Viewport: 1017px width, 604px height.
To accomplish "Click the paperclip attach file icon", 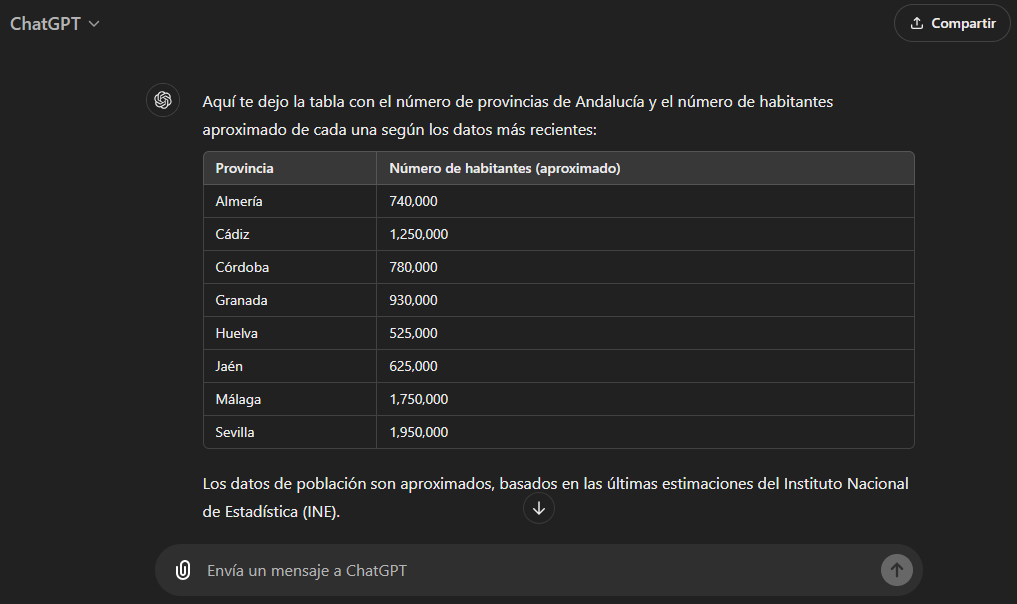I will coord(183,570).
